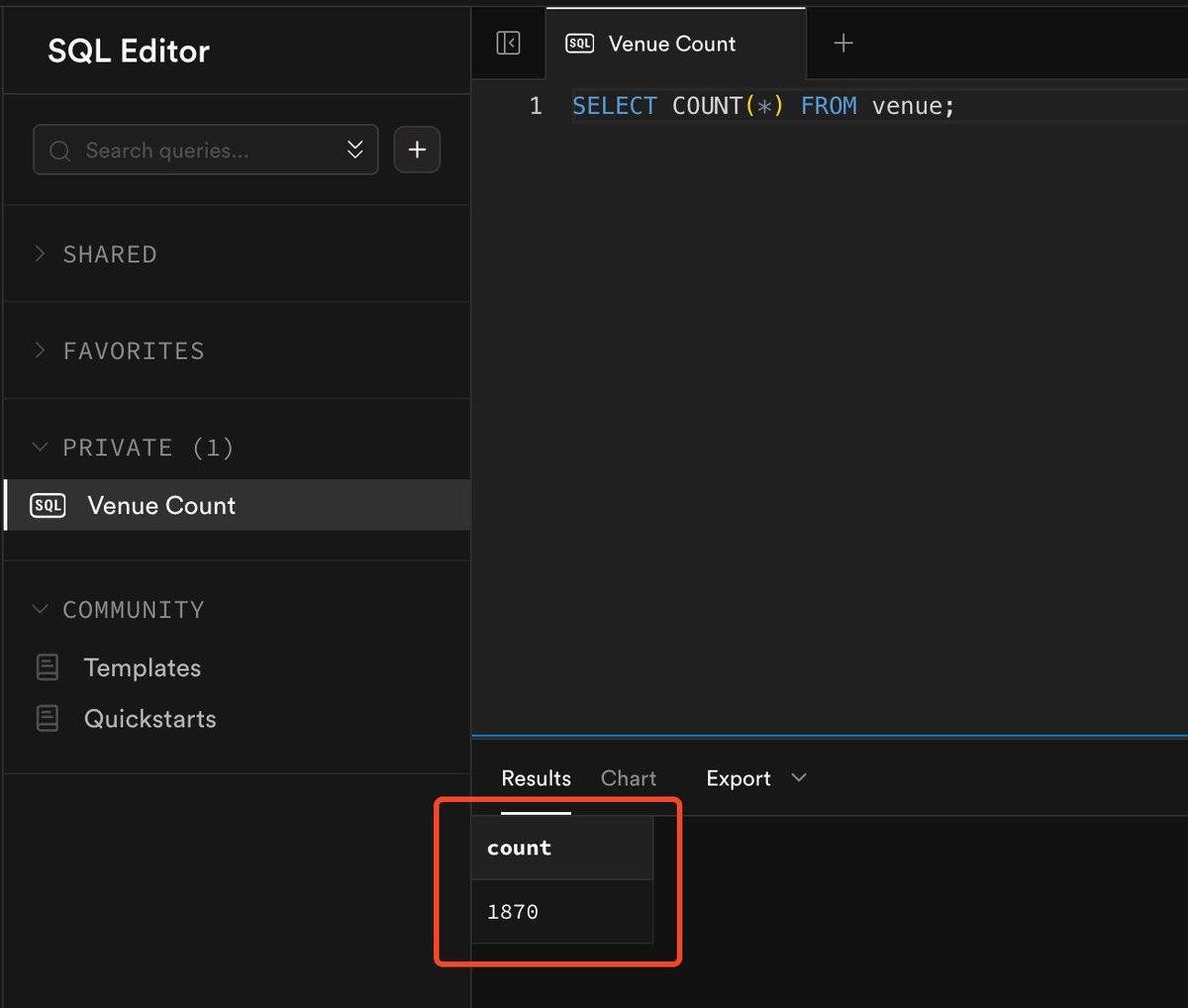This screenshot has width=1188, height=1008.
Task: Click the SQL icon beside the Venue Count sidebar item
Action: click(x=48, y=506)
